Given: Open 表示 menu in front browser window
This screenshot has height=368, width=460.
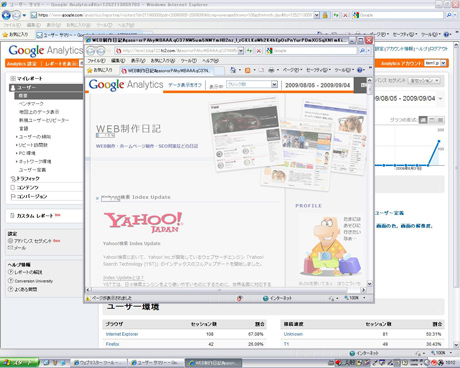Looking at the screenshot, I should (x=138, y=61).
